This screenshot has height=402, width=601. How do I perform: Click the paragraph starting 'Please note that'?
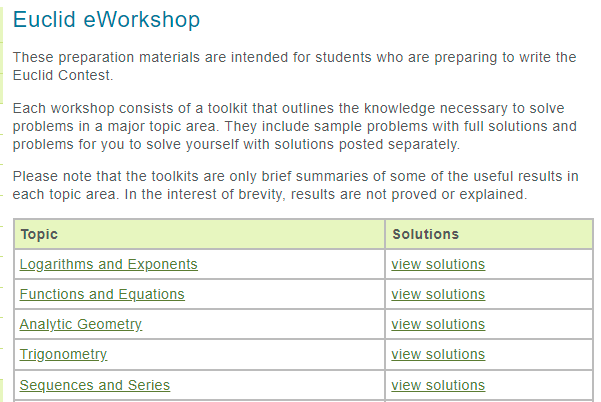[295, 185]
